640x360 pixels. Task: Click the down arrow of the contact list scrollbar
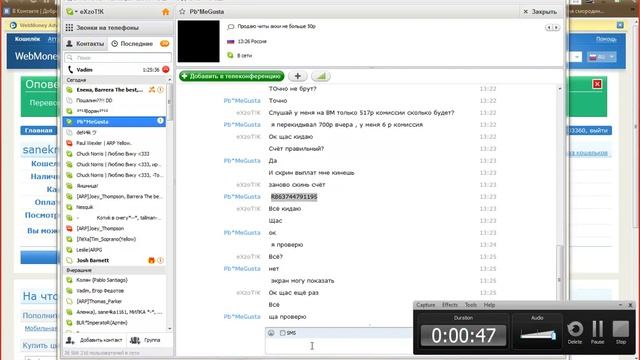click(169, 329)
